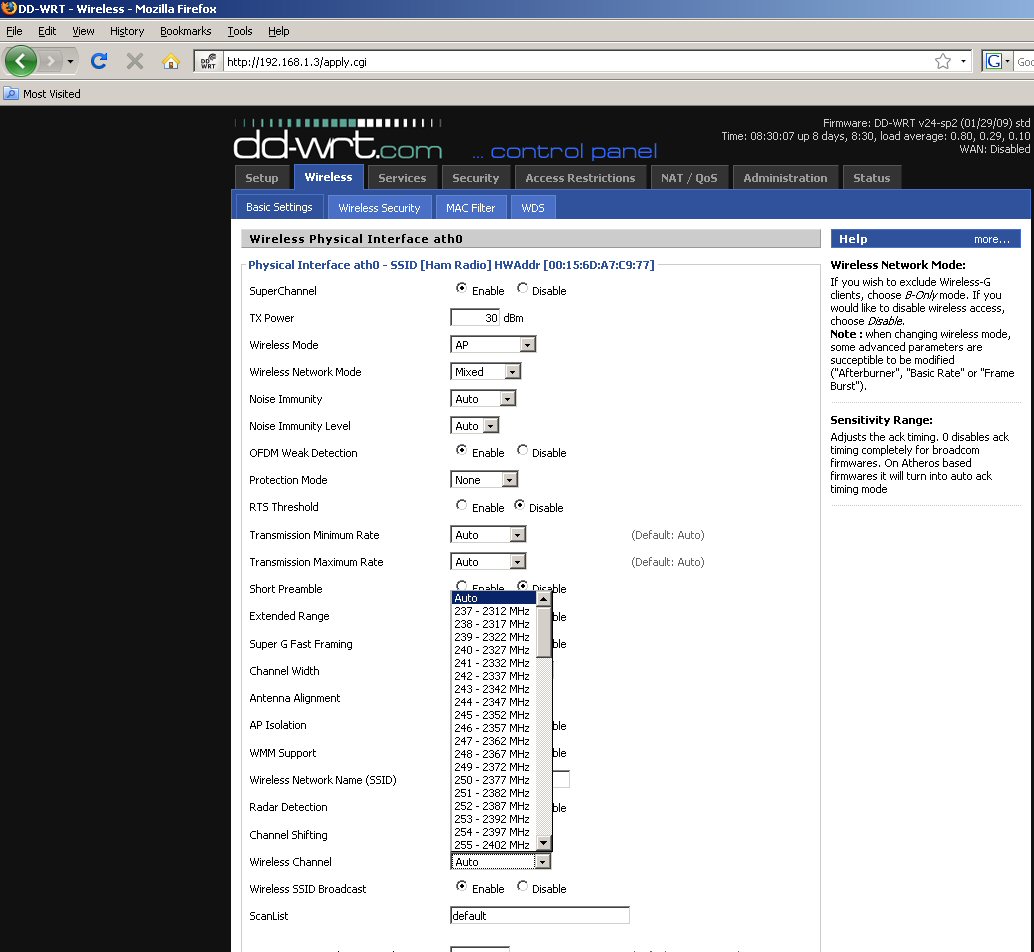Click the ScanList default text field

pos(539,916)
